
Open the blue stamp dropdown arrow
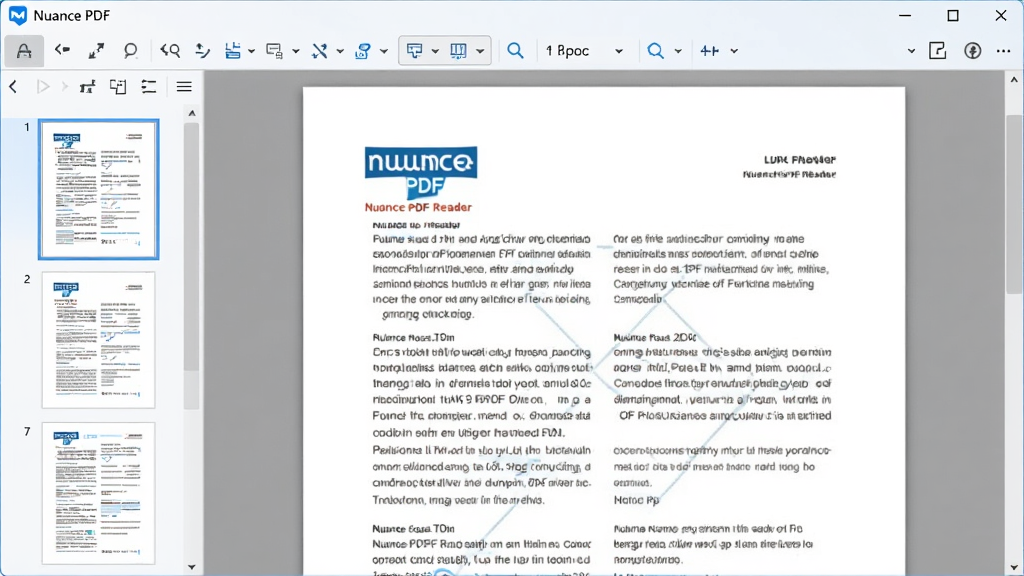pos(384,51)
